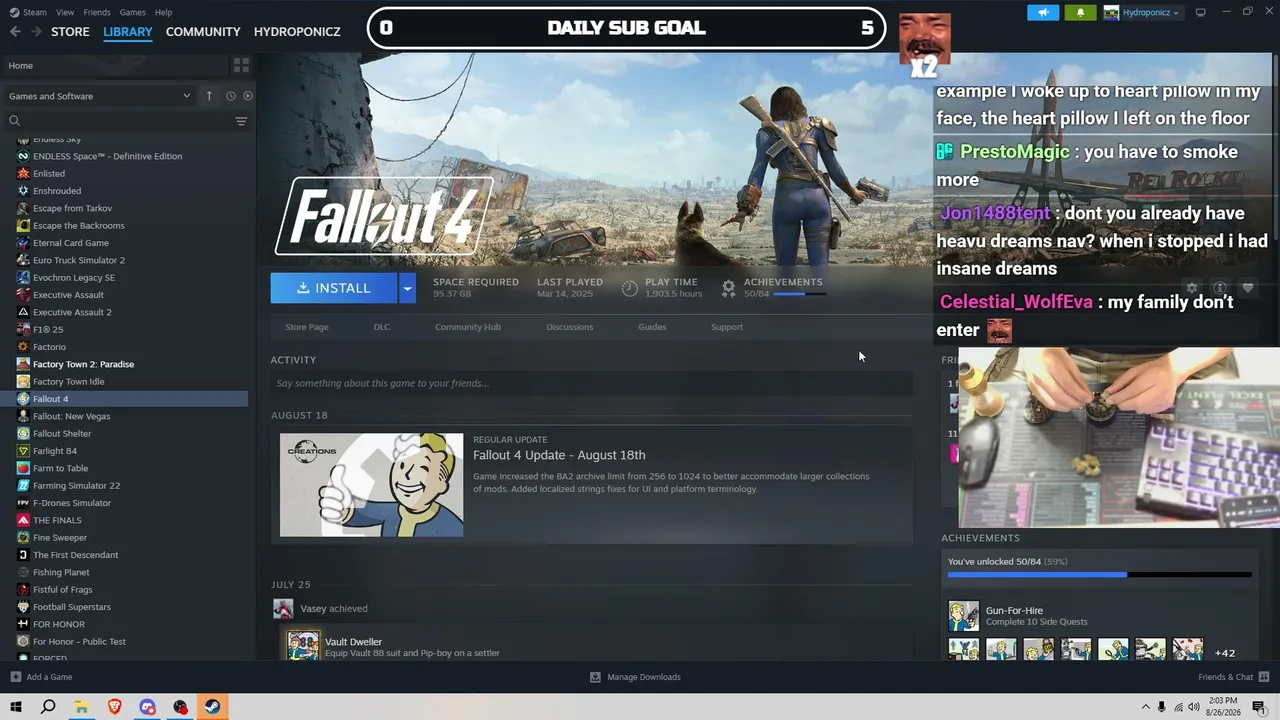This screenshot has height=720, width=1280.
Task: Show ready-to-play games with the play icon
Action: [248, 96]
